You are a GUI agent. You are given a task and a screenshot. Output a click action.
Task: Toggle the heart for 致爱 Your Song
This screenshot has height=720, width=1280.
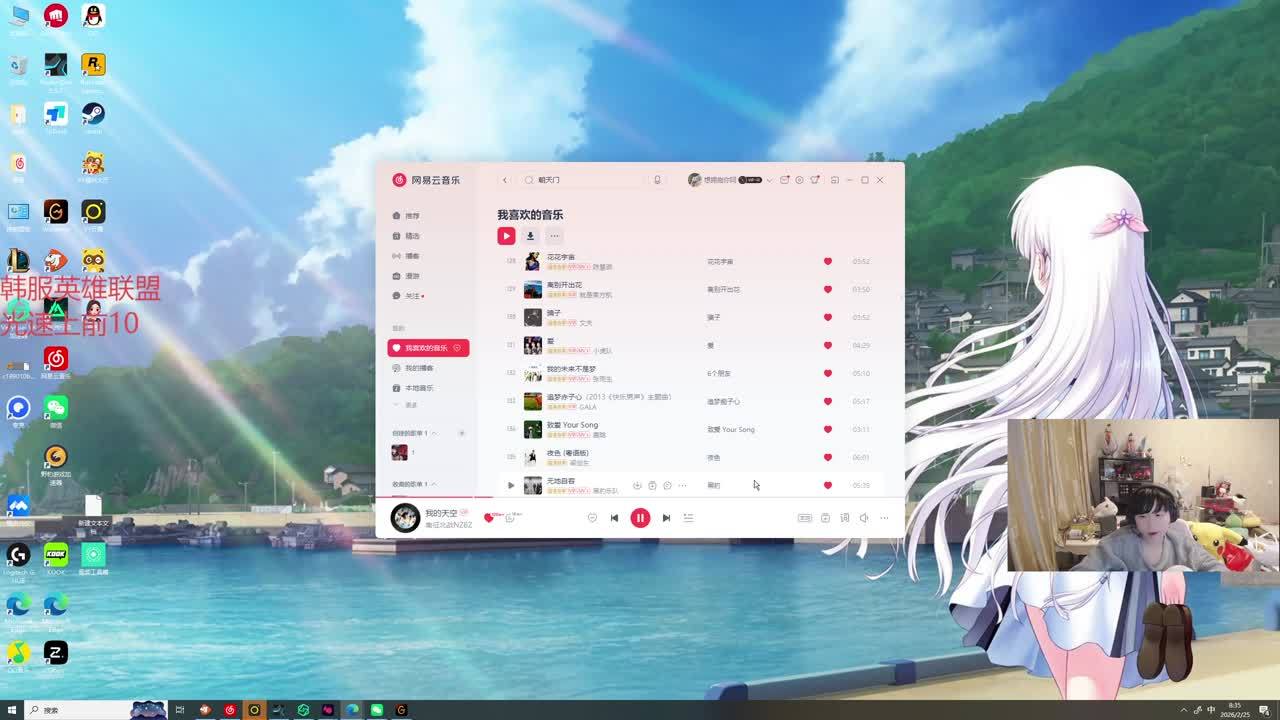click(x=827, y=429)
